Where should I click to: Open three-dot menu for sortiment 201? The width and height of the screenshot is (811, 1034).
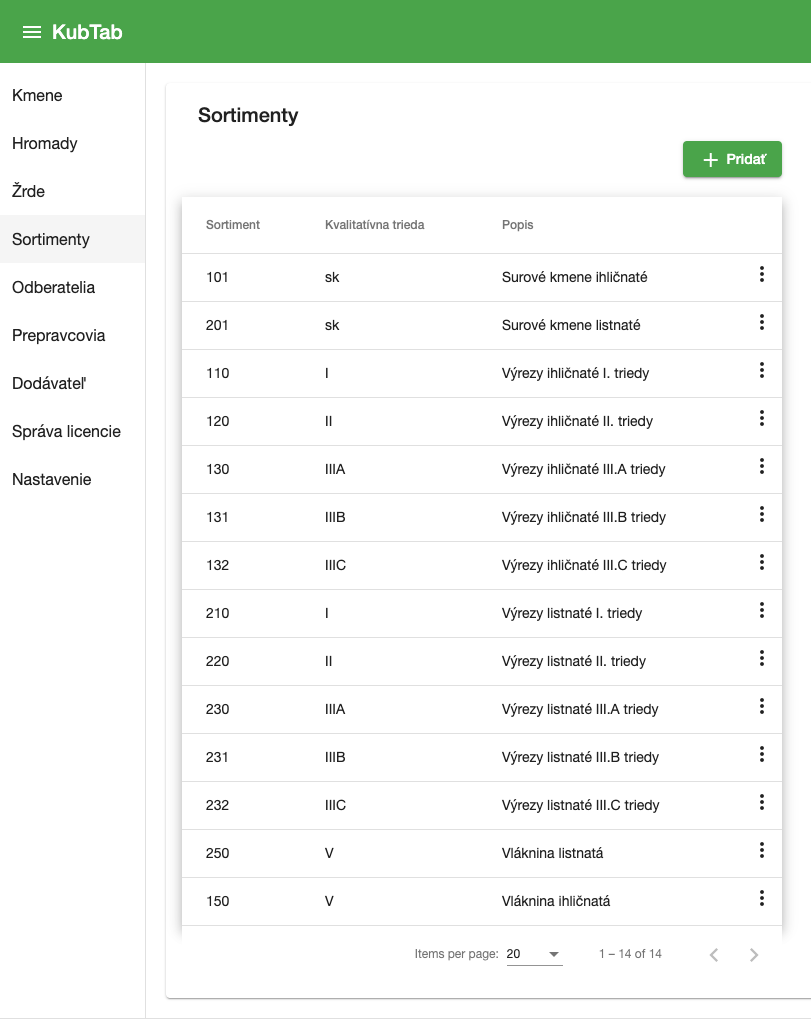click(762, 323)
